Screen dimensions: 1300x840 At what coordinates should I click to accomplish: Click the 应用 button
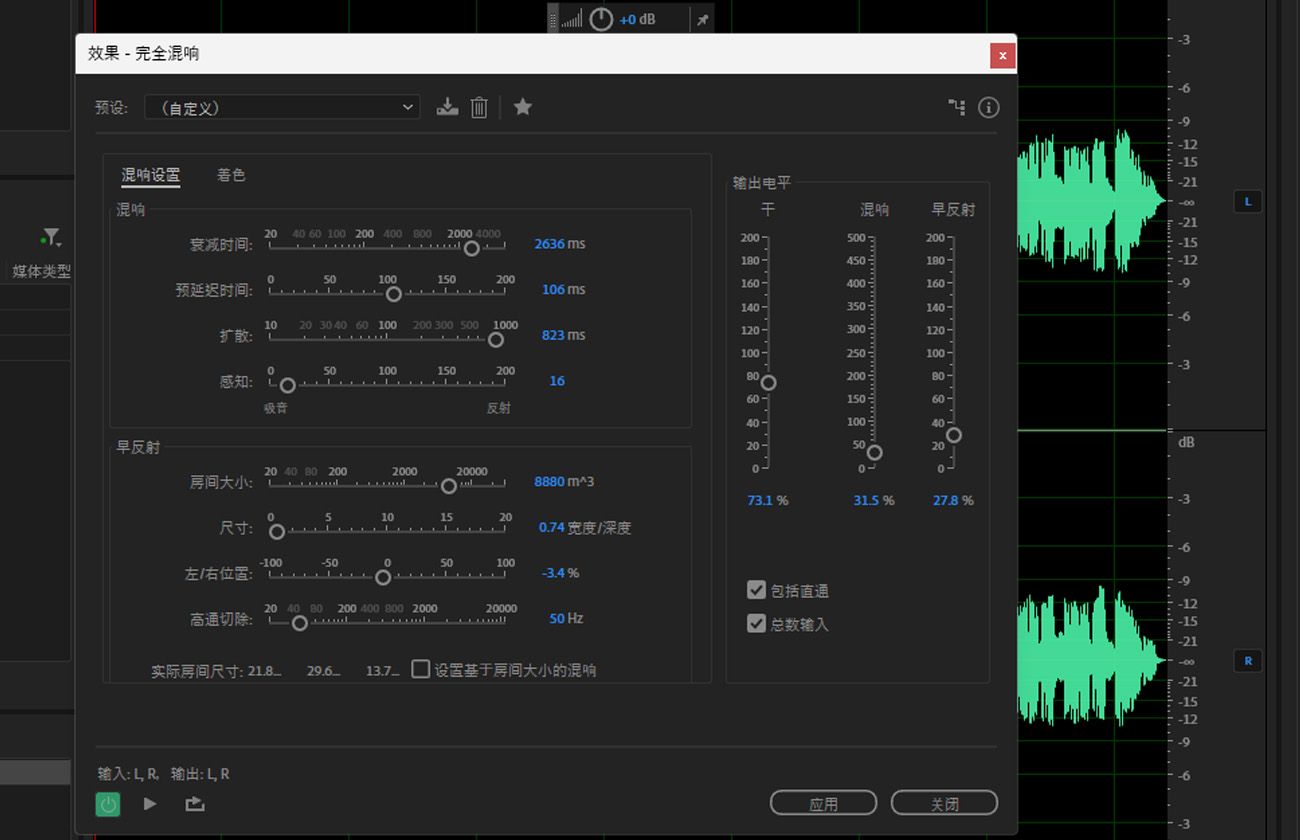(823, 803)
